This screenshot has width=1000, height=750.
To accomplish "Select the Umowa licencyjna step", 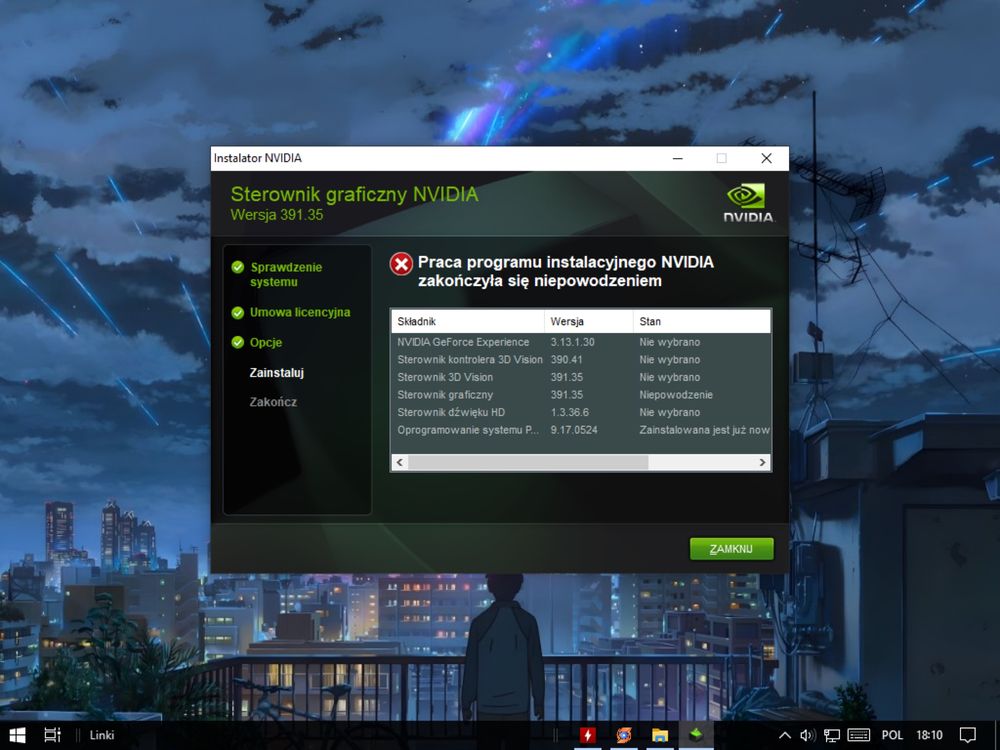I will point(300,312).
